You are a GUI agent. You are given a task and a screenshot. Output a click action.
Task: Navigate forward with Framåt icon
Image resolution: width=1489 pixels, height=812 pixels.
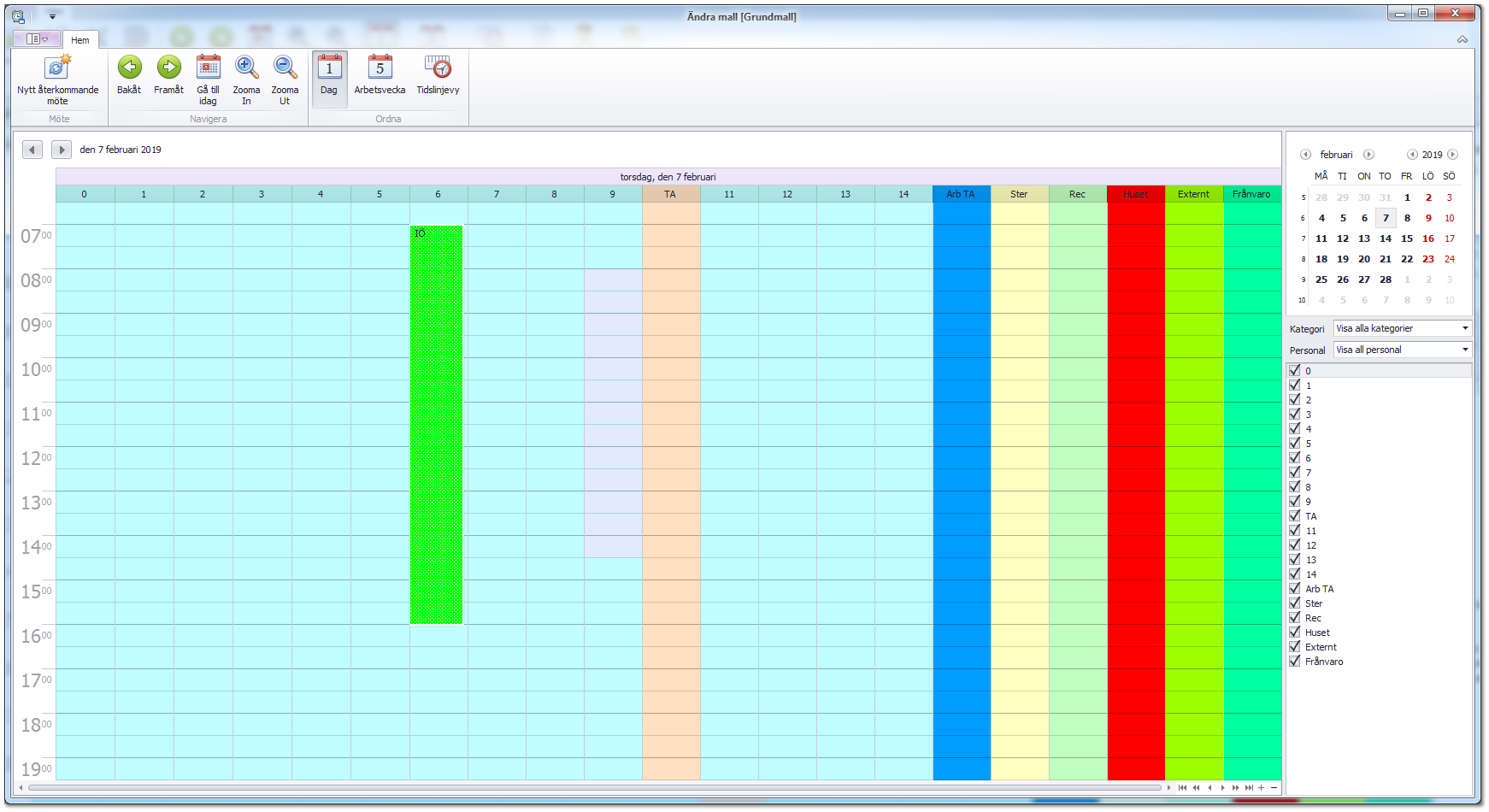168,68
